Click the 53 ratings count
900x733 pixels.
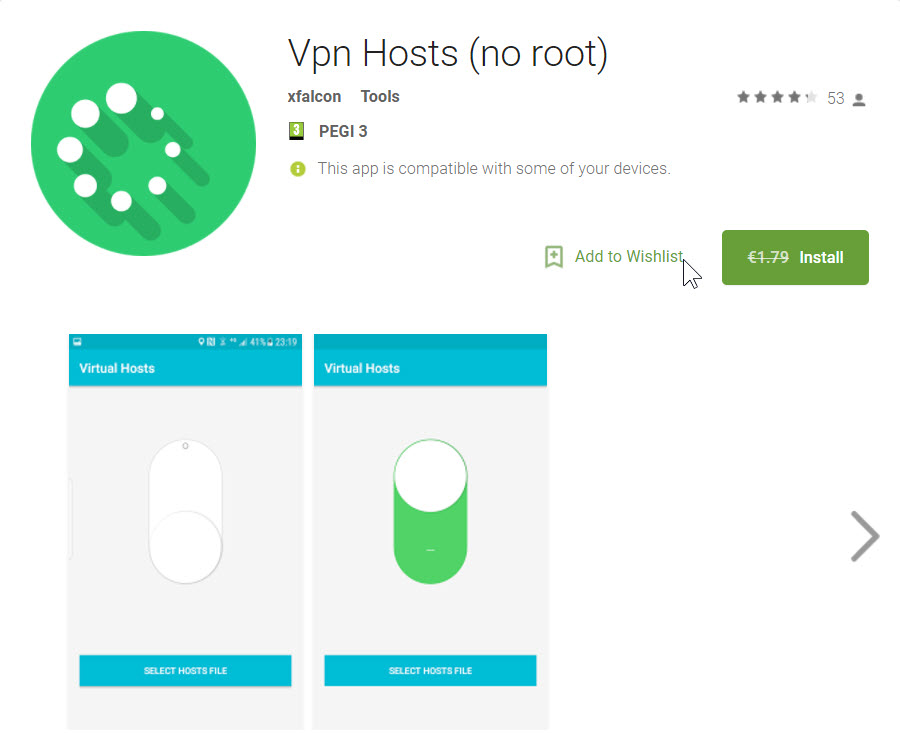[835, 99]
